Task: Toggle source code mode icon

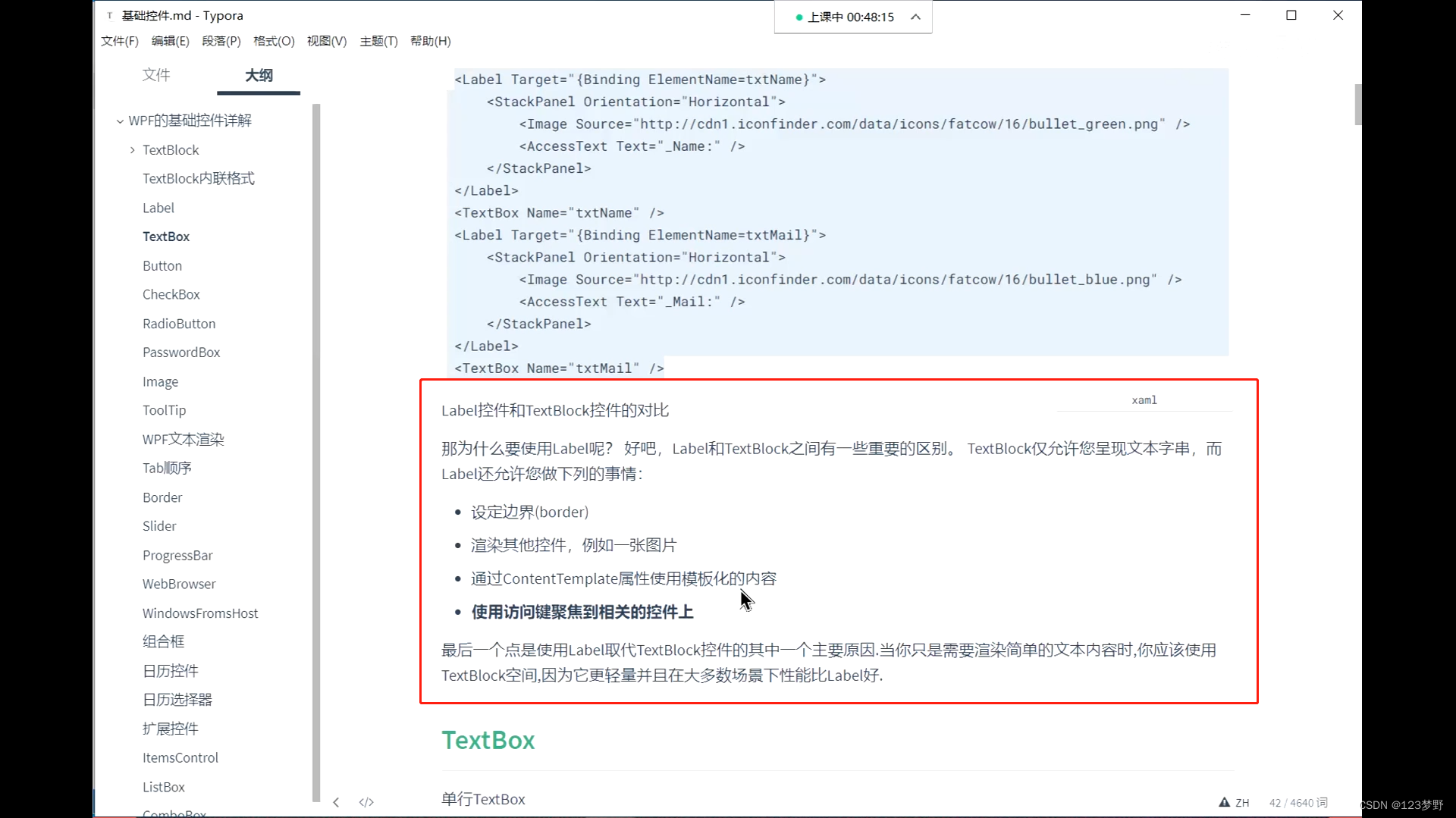Action: [366, 802]
